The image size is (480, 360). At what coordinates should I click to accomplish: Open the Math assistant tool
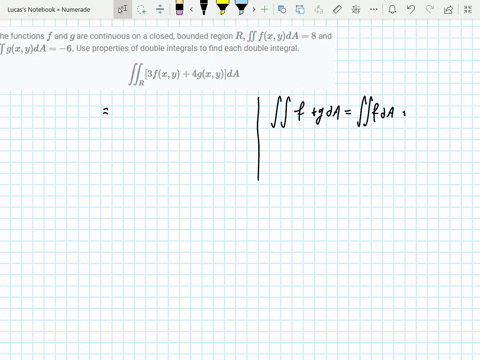click(x=356, y=9)
